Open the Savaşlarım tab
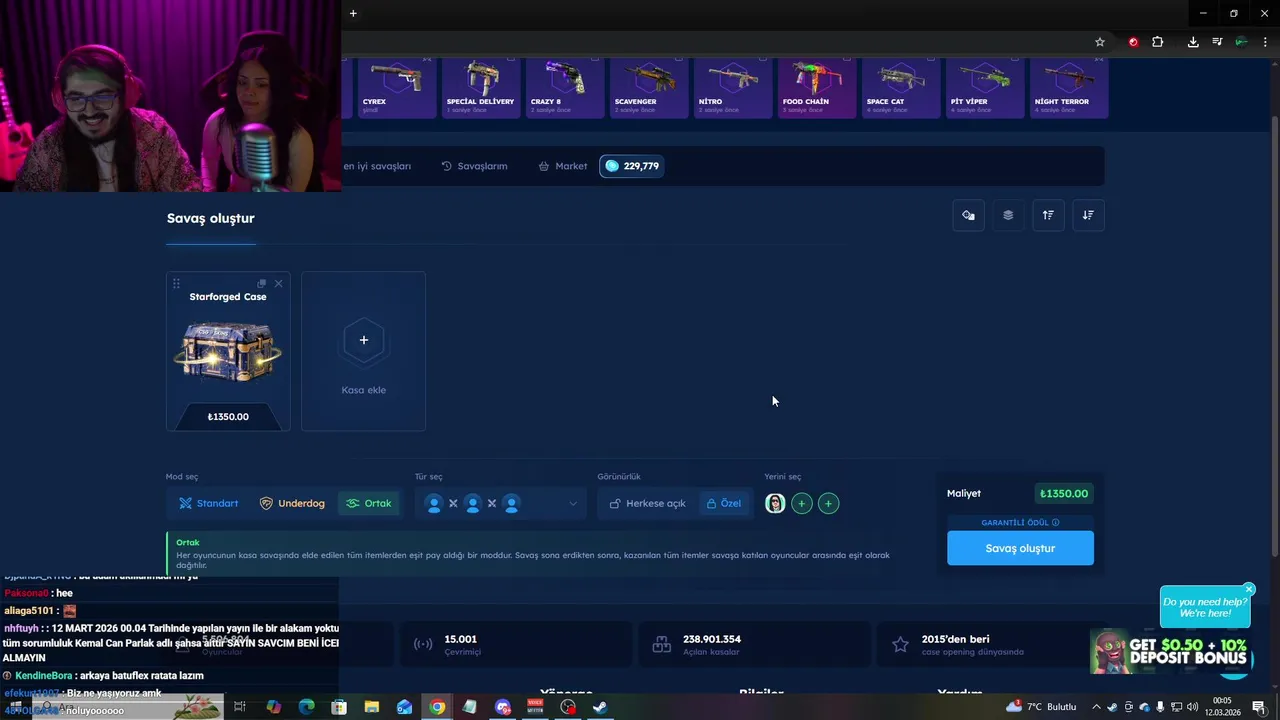 click(474, 166)
